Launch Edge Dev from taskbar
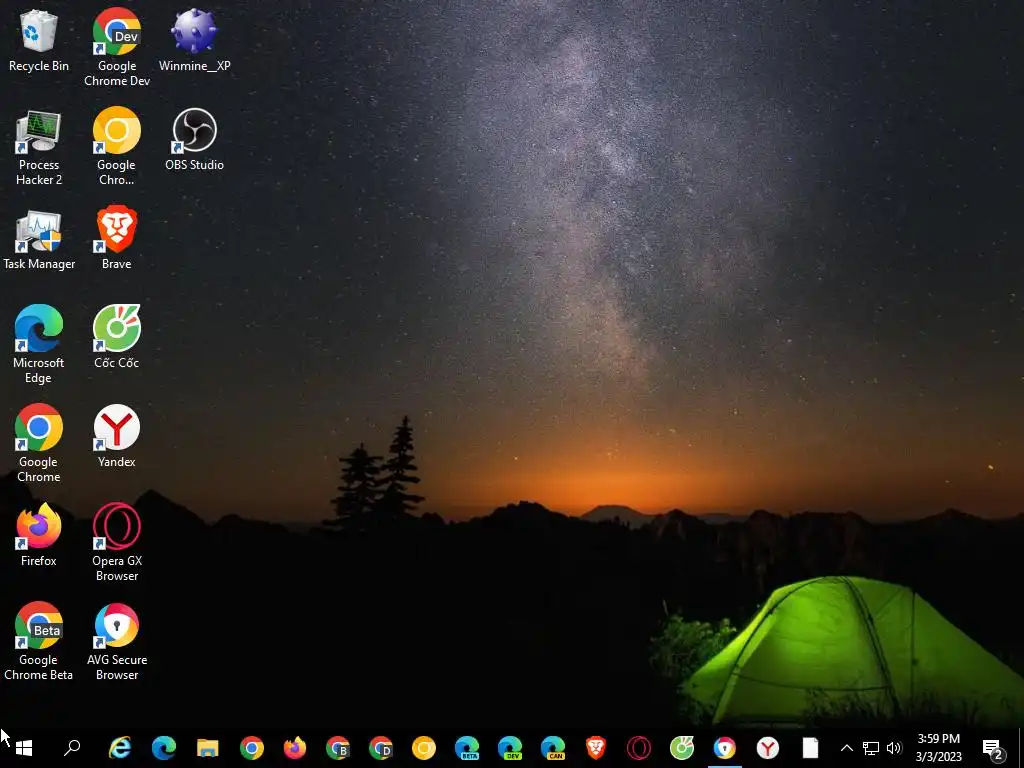 (510, 748)
